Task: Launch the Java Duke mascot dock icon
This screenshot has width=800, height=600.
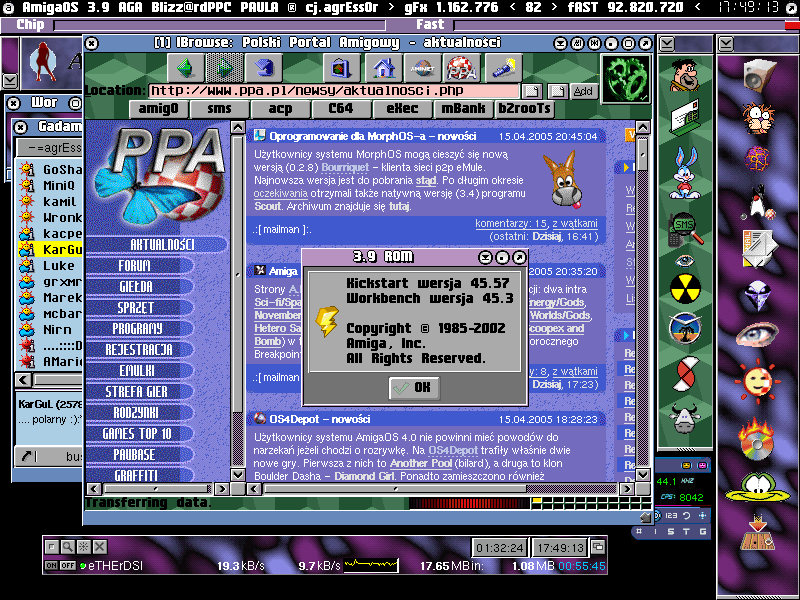Action: 759,203
